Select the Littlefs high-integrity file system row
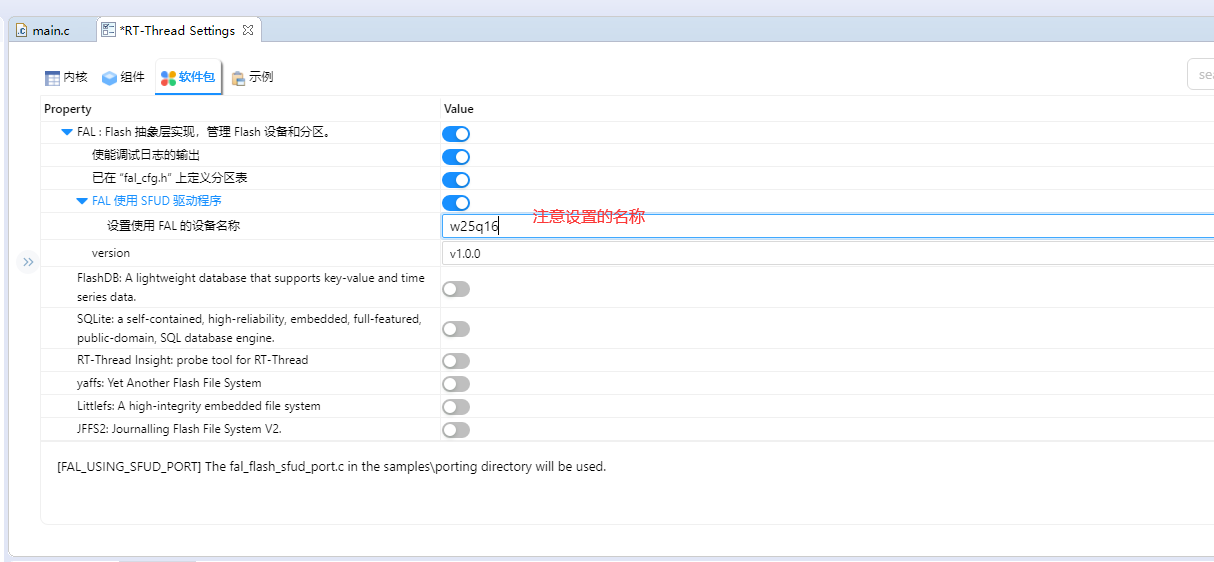Viewport: 1214px width, 562px height. (199, 406)
